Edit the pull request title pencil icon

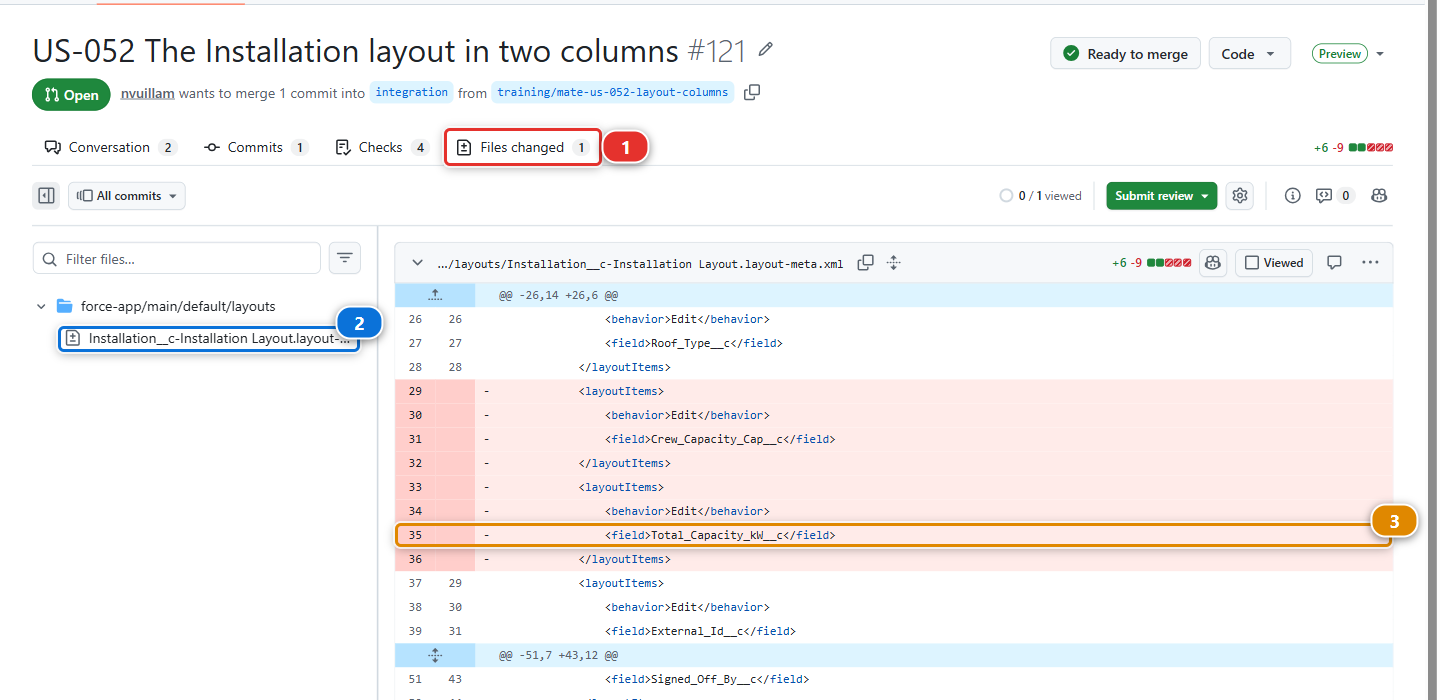766,49
